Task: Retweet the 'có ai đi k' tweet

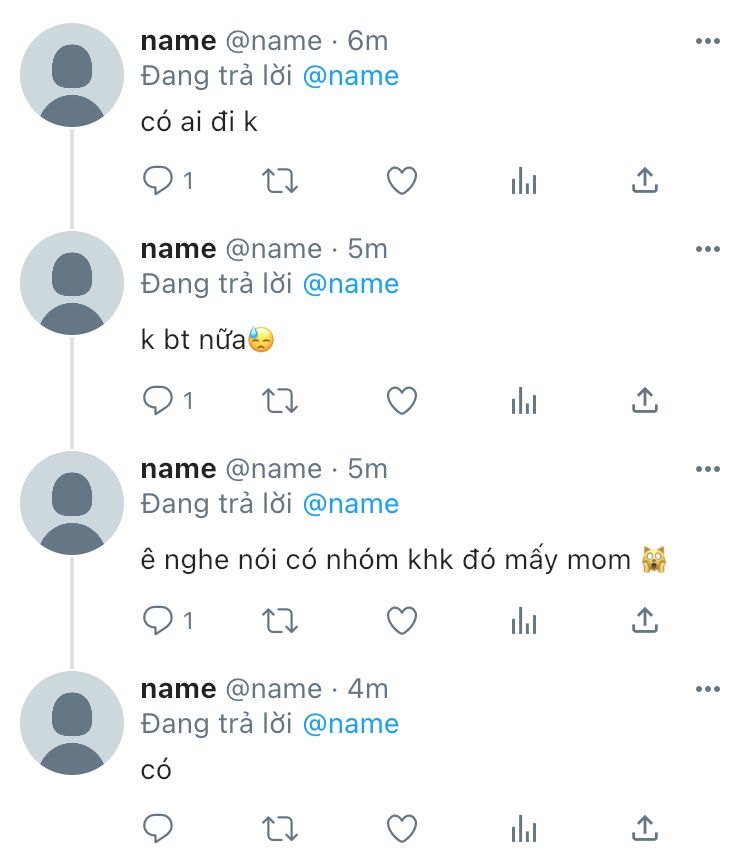Action: click(280, 181)
